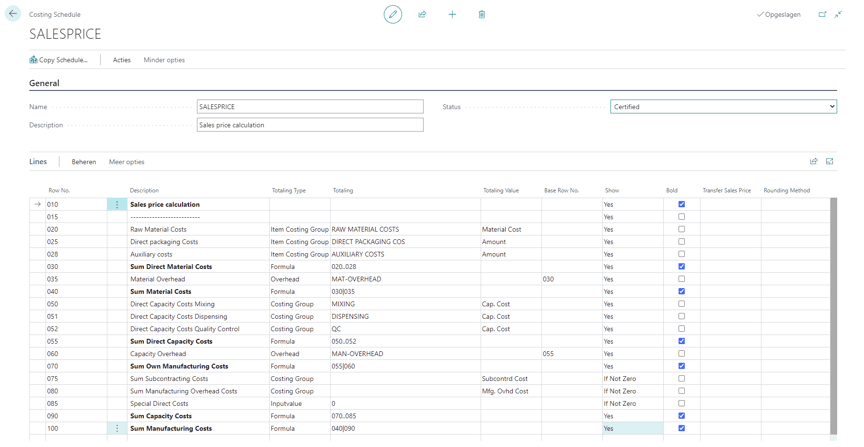The width and height of the screenshot is (864, 447).
Task: Select Totaling Type cell for Raw Material Costs
Action: 300,229
